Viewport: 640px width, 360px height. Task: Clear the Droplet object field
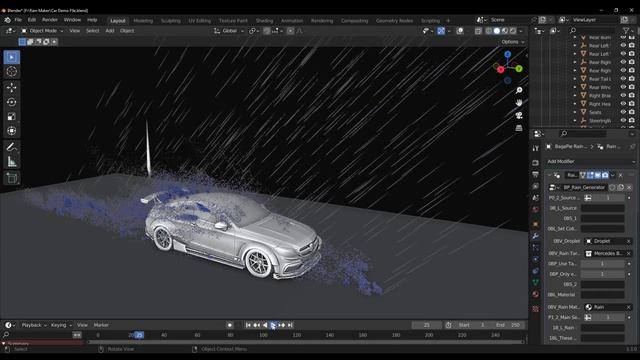(x=629, y=242)
